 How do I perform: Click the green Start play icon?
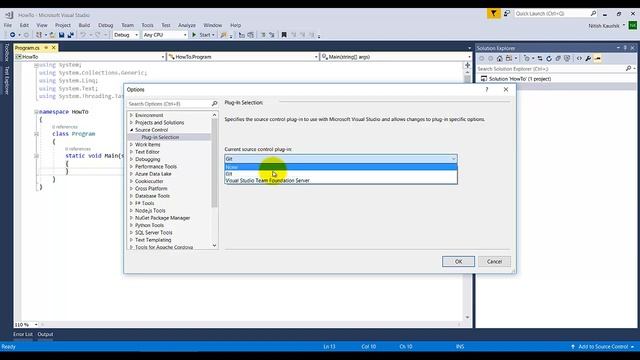pos(194,35)
